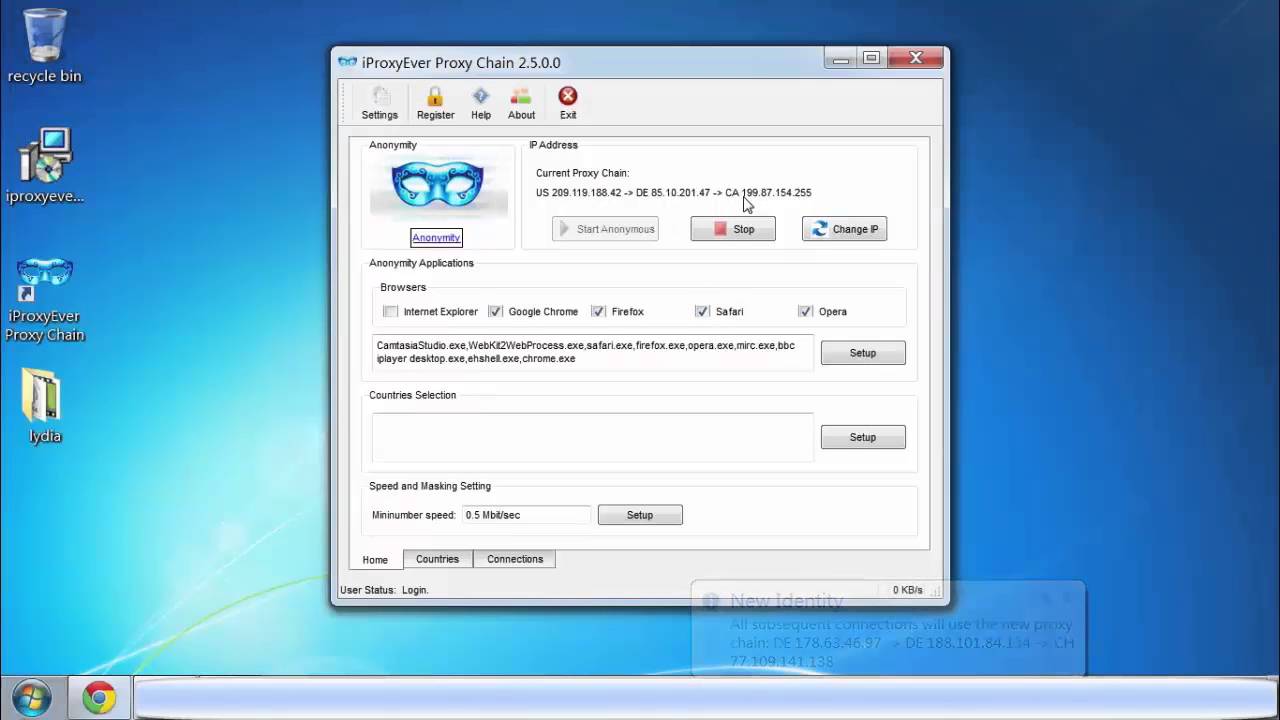Click the 0 KB/s status indicator
The height and width of the screenshot is (720, 1280).
908,590
